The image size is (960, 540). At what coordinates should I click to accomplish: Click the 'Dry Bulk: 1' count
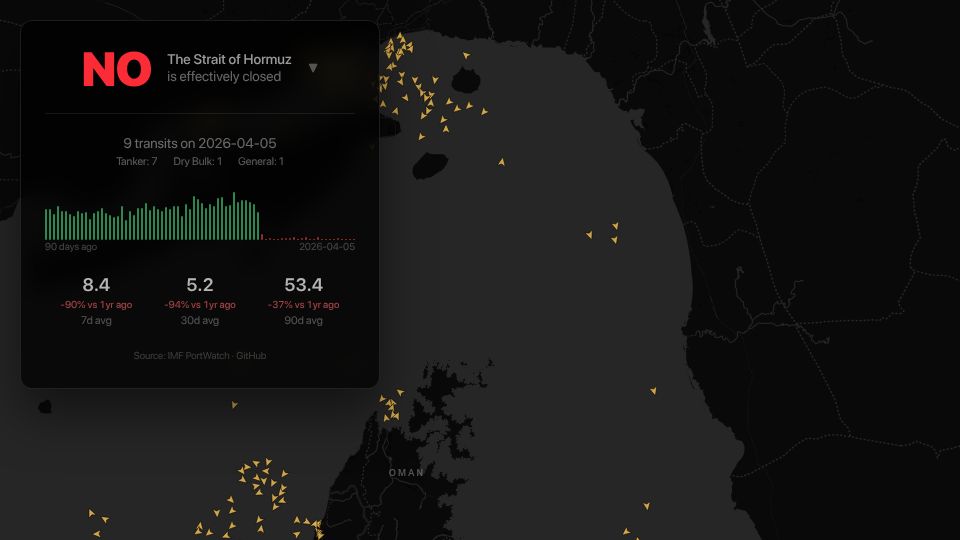coord(198,162)
